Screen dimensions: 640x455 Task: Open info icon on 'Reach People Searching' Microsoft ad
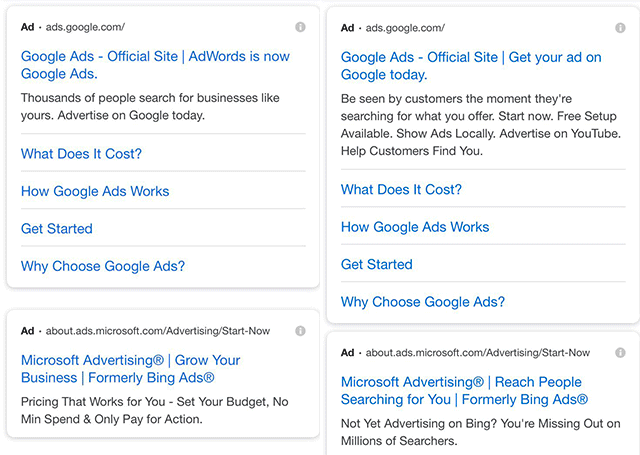(620, 352)
